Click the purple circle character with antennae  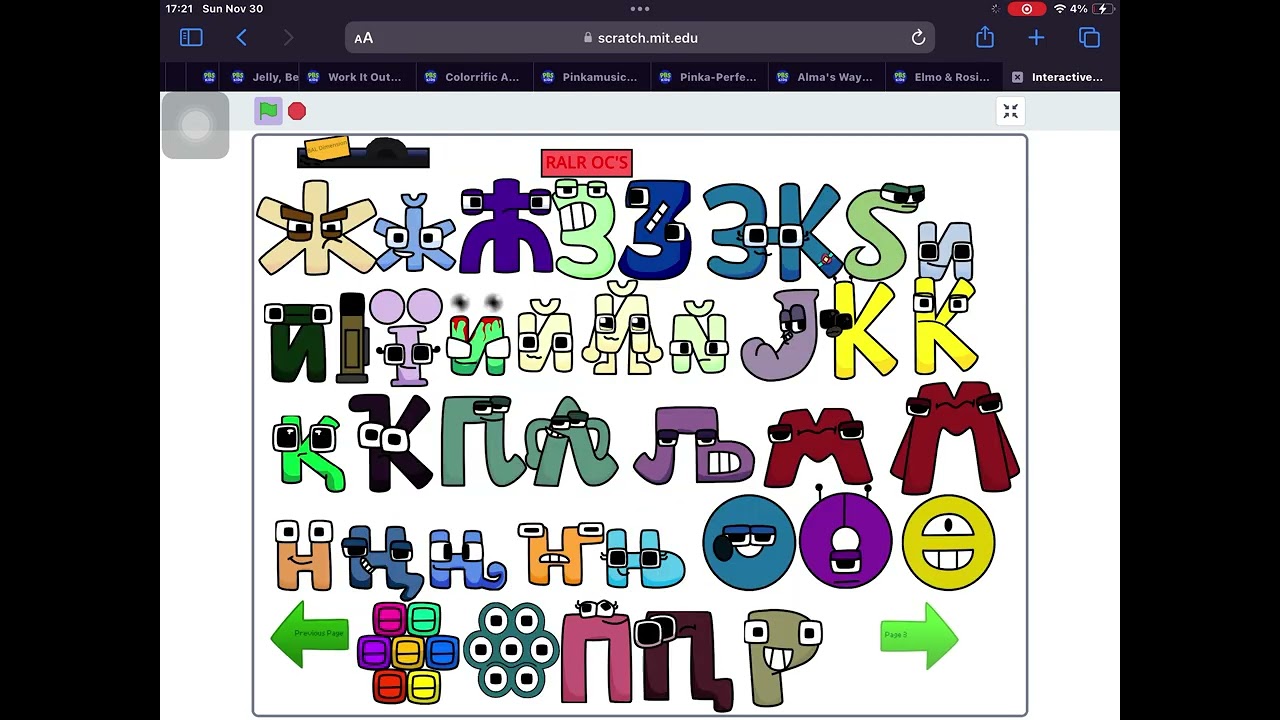(x=845, y=540)
